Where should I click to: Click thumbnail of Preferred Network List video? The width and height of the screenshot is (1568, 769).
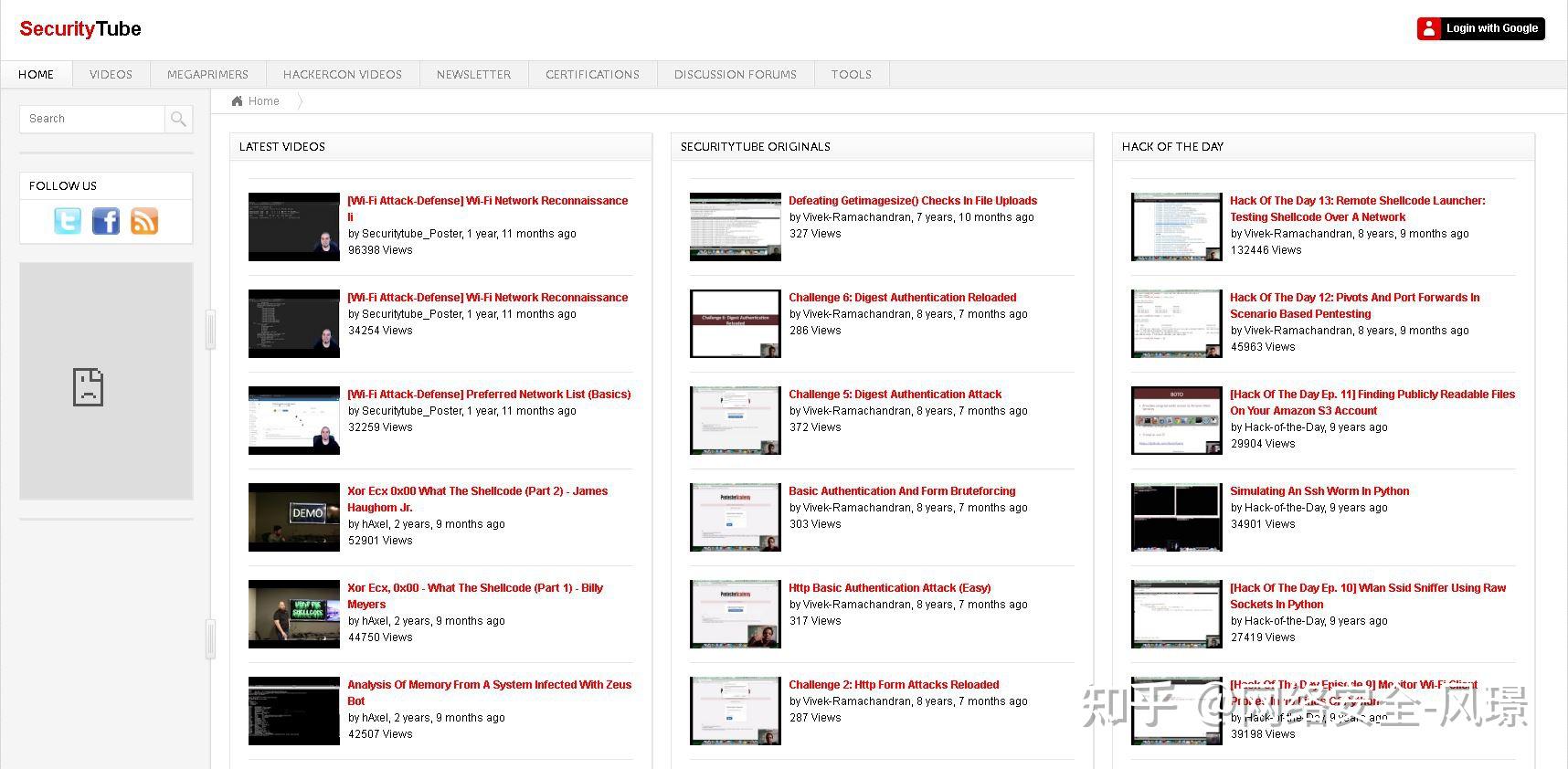(x=294, y=420)
